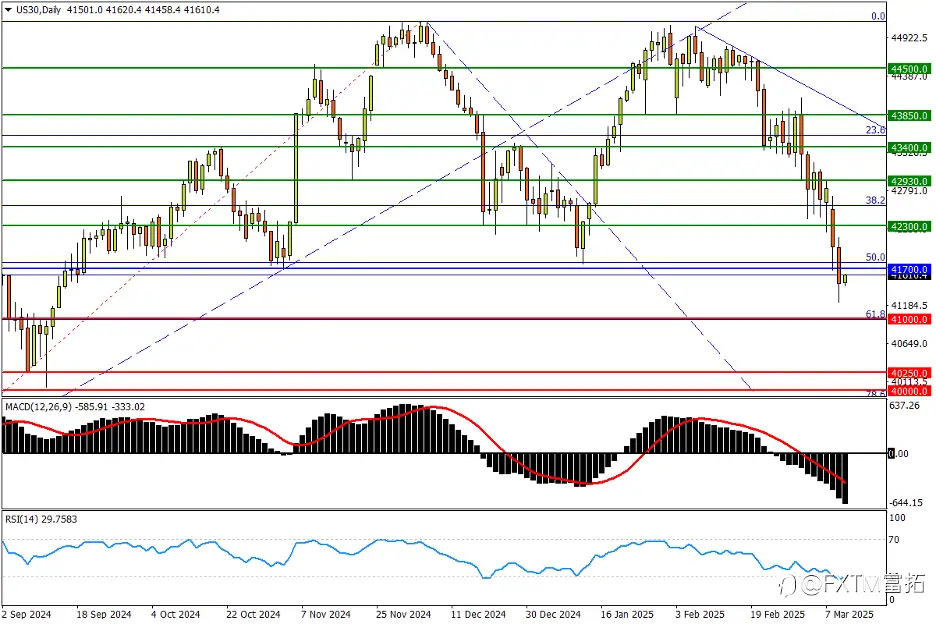Click the Fibonacci 38.2 level label

(876, 201)
